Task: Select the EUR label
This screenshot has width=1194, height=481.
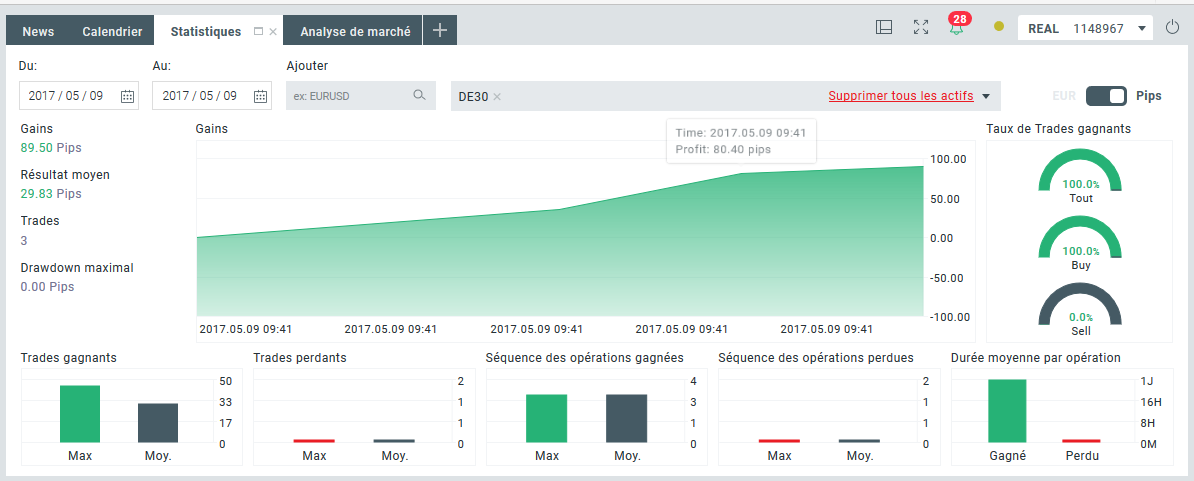Action: (x=1064, y=96)
